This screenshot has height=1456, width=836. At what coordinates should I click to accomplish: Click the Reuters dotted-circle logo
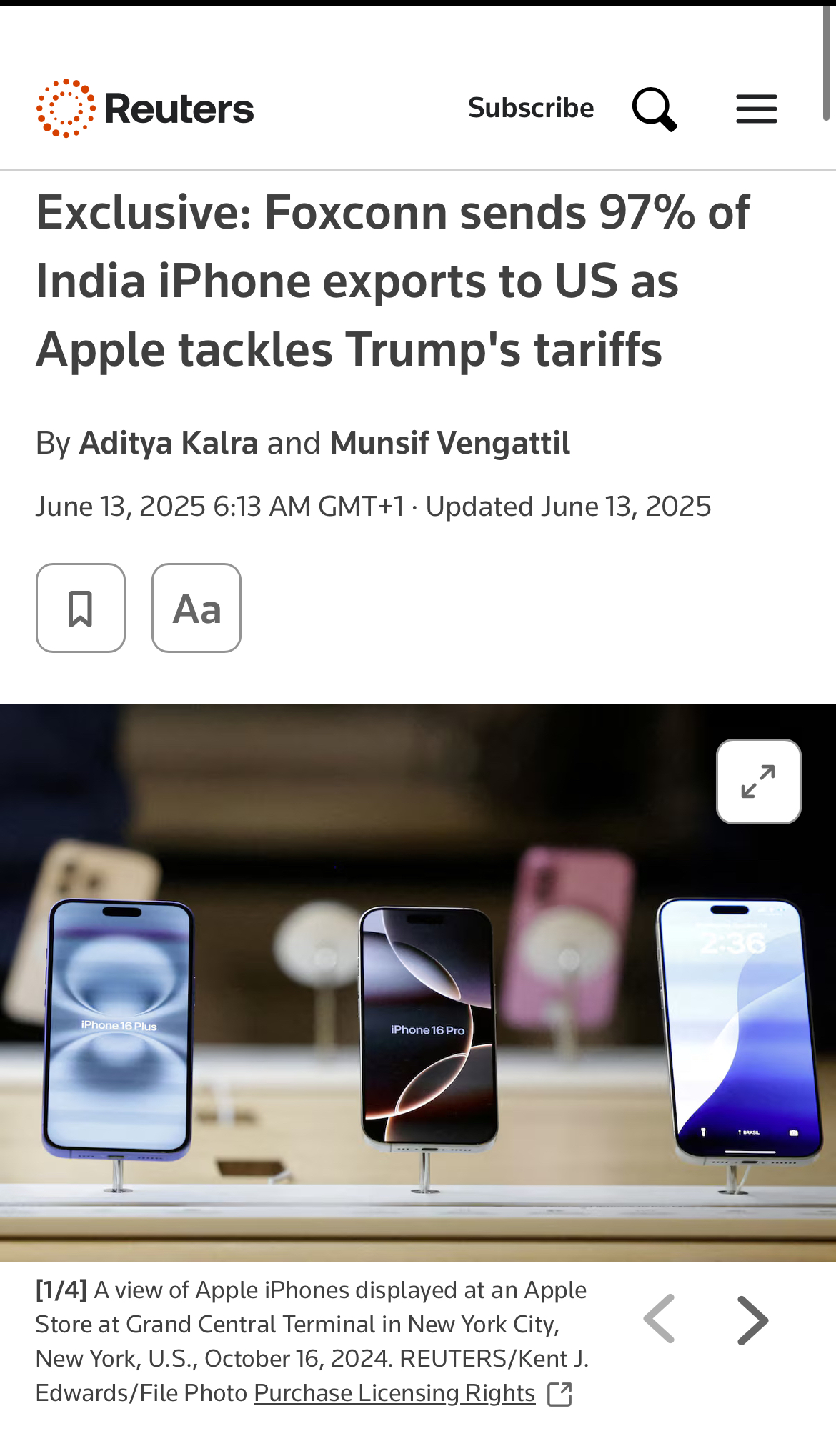coord(66,109)
